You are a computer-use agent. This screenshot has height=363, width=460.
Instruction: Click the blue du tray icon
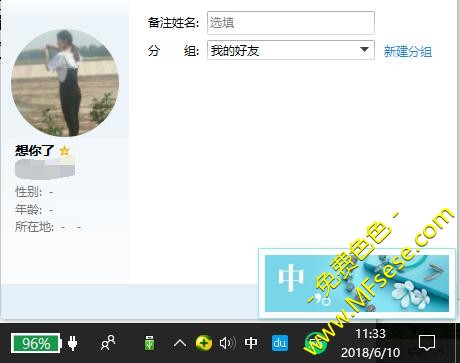point(280,343)
